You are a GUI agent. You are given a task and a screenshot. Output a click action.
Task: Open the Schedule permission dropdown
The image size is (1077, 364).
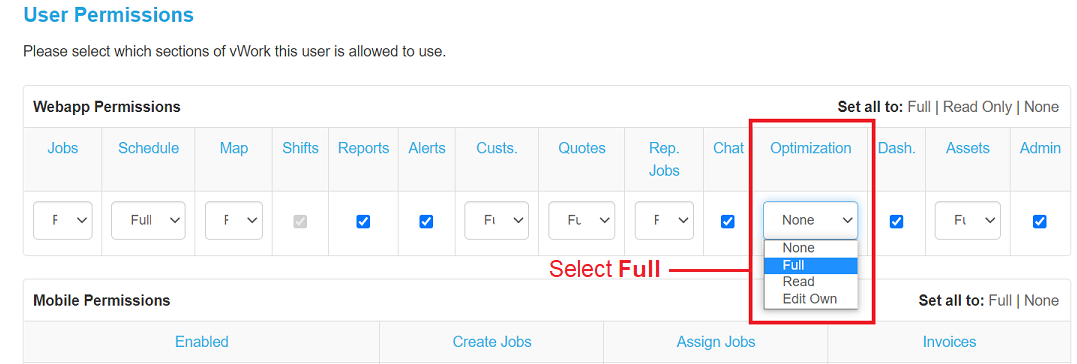148,220
